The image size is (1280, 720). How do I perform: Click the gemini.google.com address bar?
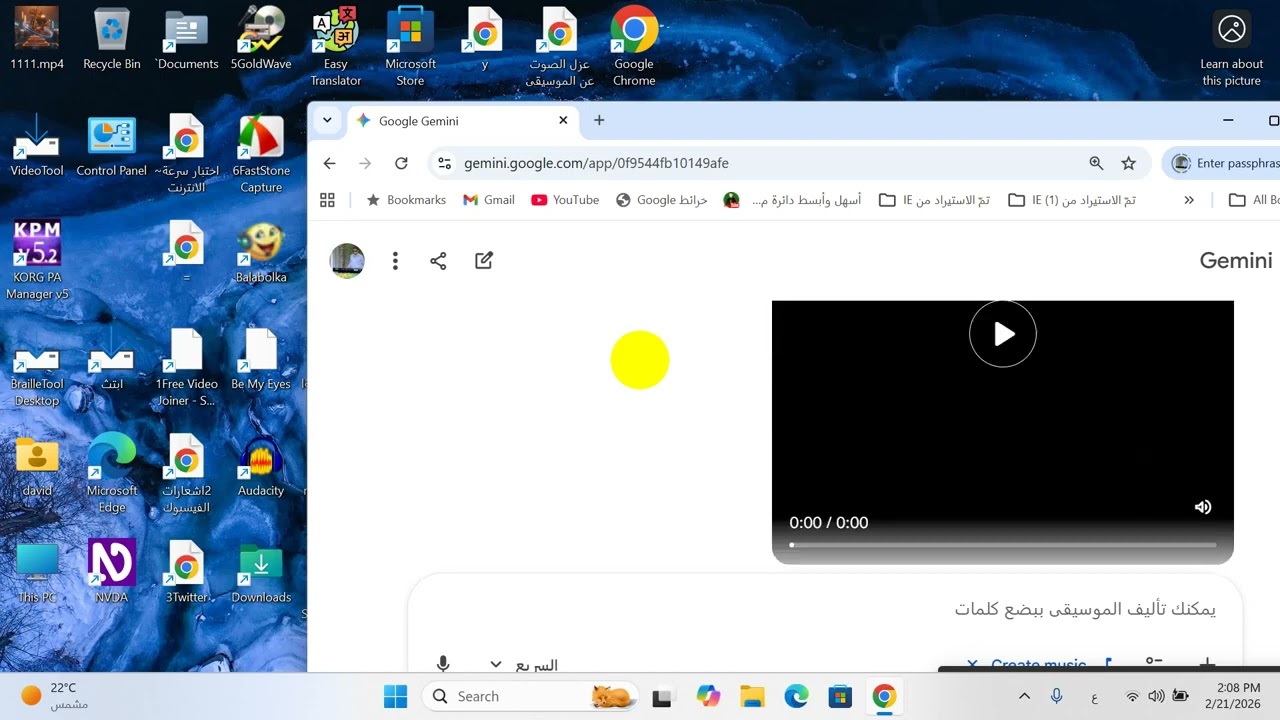click(596, 163)
